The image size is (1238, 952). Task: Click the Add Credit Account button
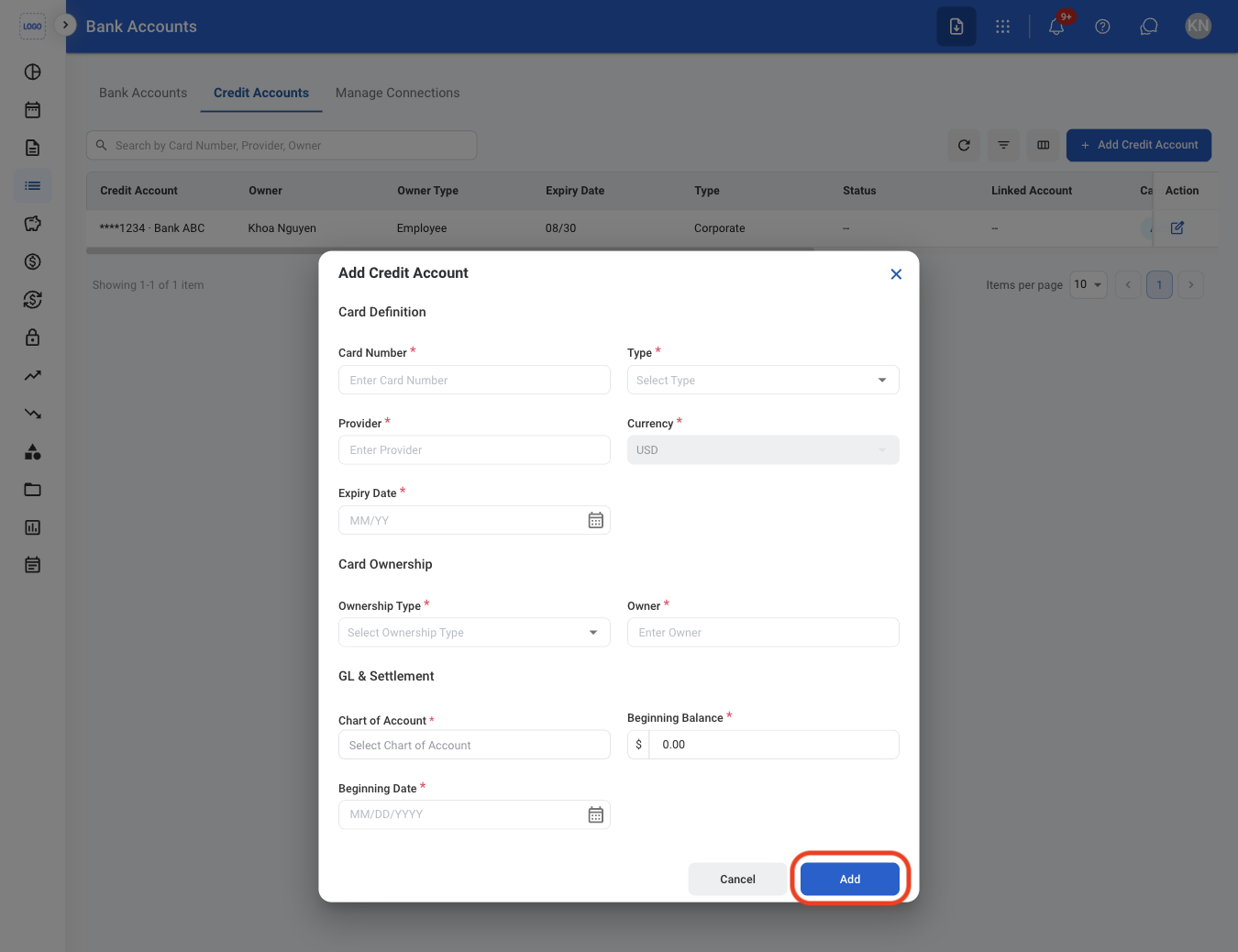tap(1139, 145)
